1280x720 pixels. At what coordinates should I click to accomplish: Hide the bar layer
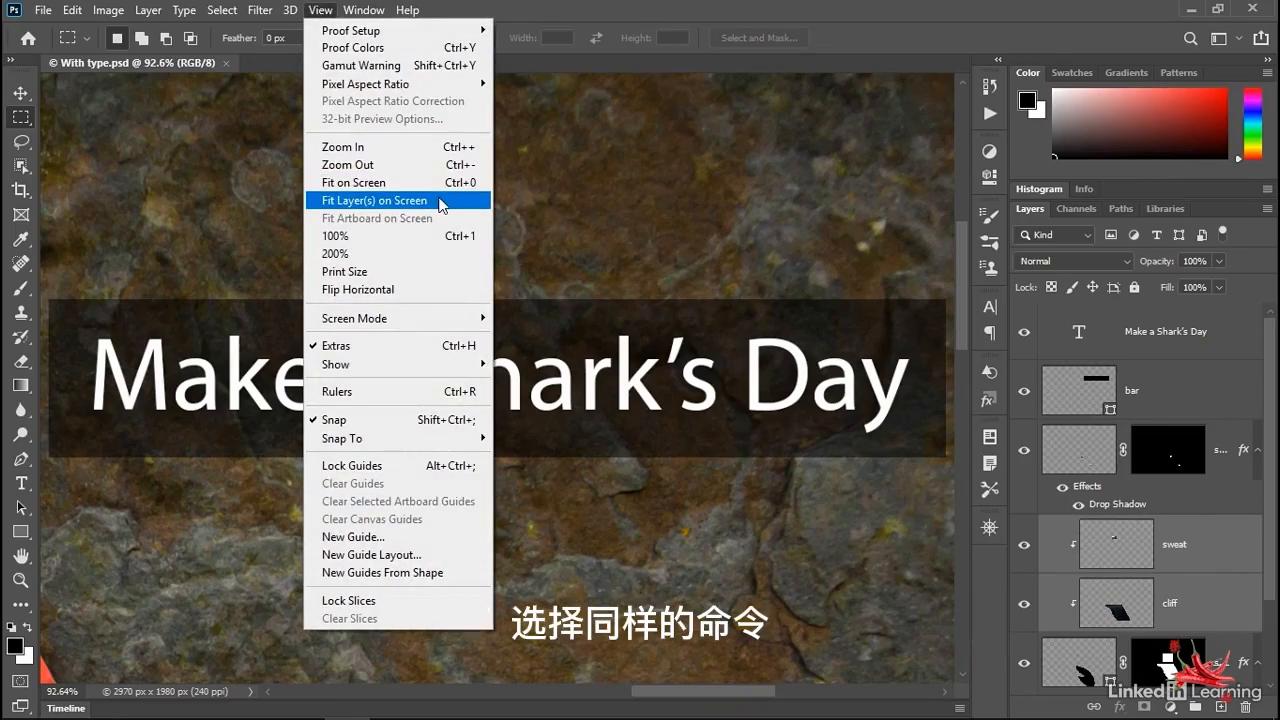tap(1024, 391)
